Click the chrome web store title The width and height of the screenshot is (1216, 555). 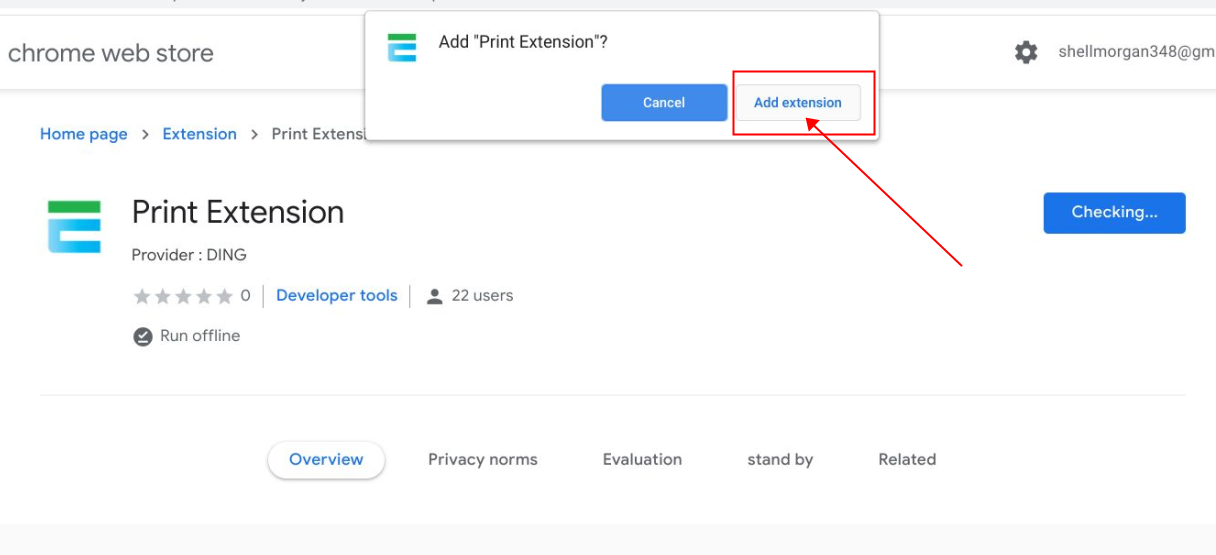[111, 53]
